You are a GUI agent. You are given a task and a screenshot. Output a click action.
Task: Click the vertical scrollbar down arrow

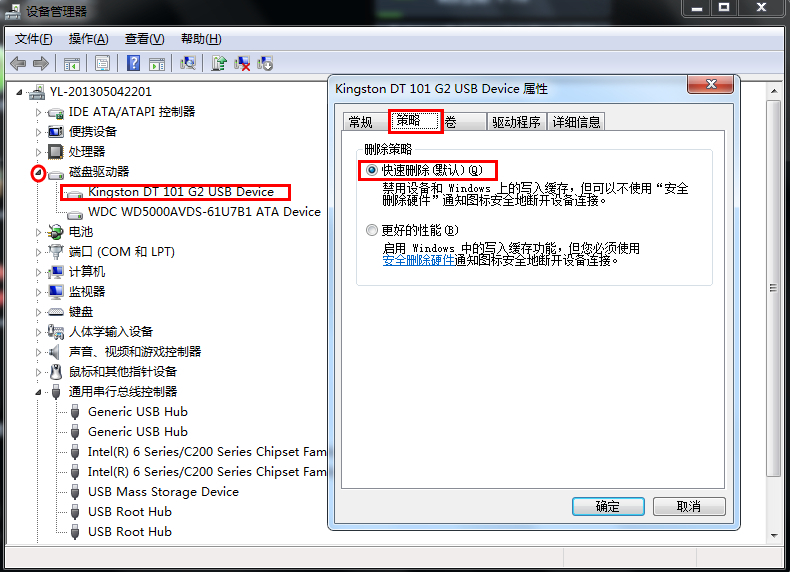pos(774,535)
